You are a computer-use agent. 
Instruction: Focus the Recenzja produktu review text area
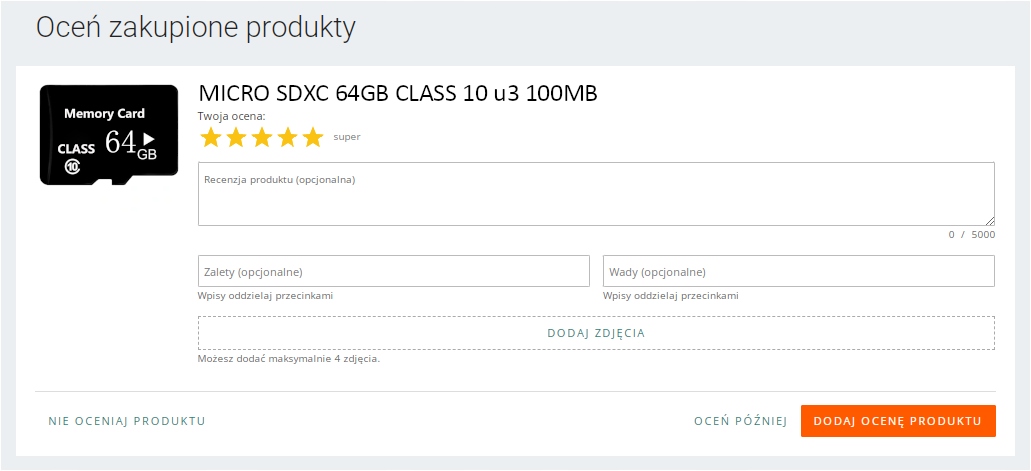(596, 194)
